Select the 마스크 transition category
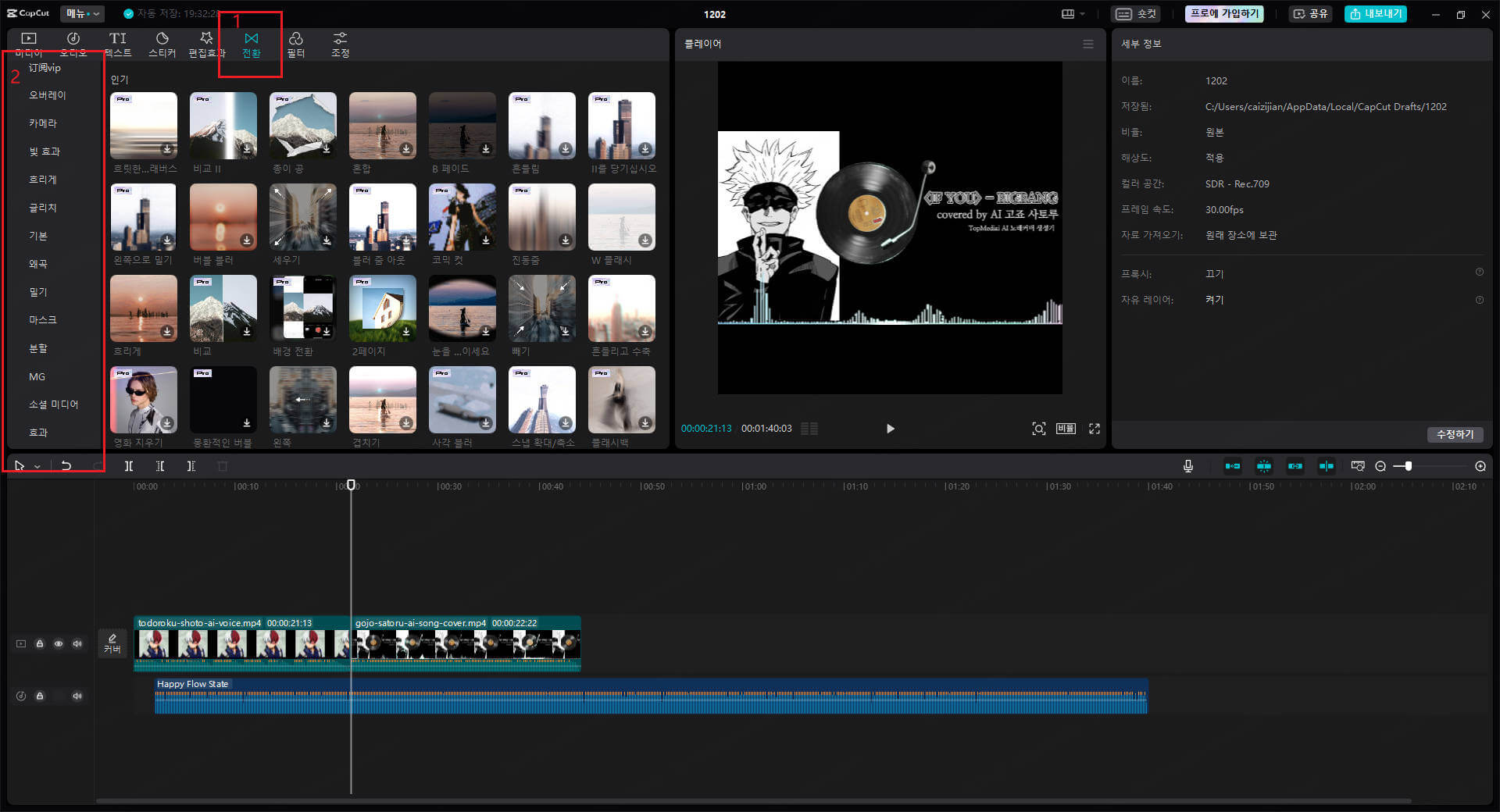 pyautogui.click(x=43, y=320)
